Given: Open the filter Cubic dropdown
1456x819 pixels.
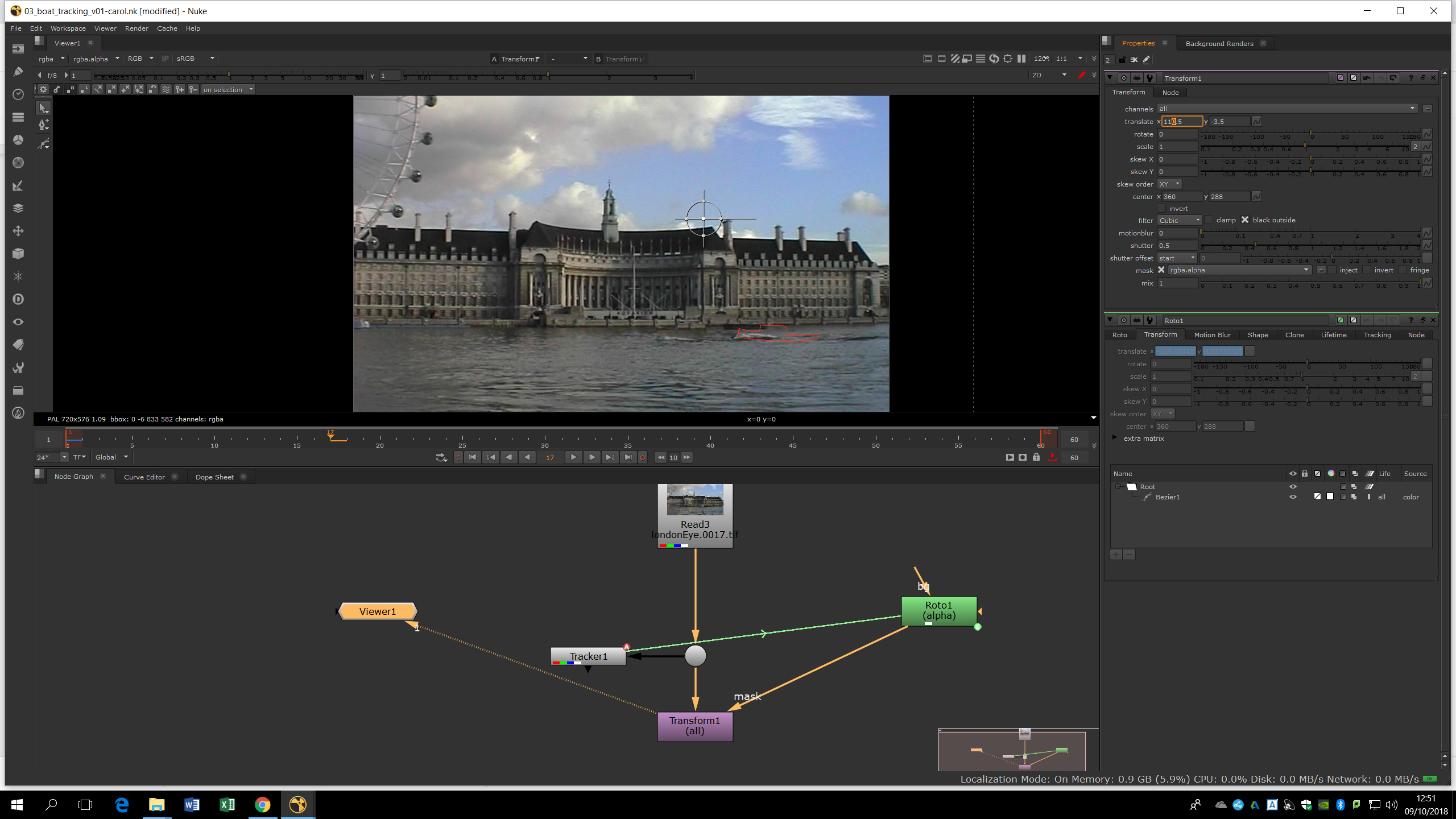Looking at the screenshot, I should pyautogui.click(x=1180, y=221).
